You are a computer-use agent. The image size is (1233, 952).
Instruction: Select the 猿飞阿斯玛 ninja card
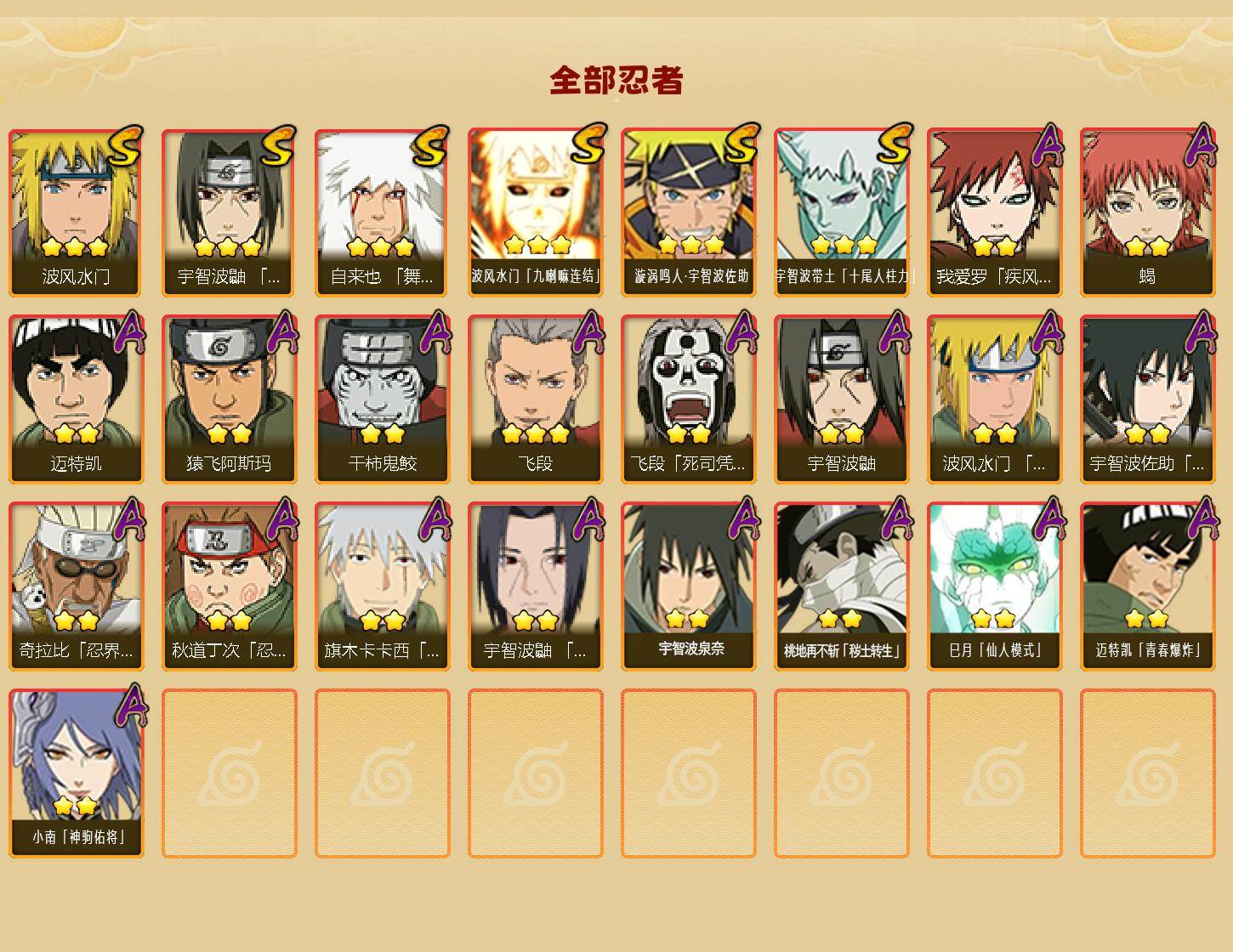[230, 399]
